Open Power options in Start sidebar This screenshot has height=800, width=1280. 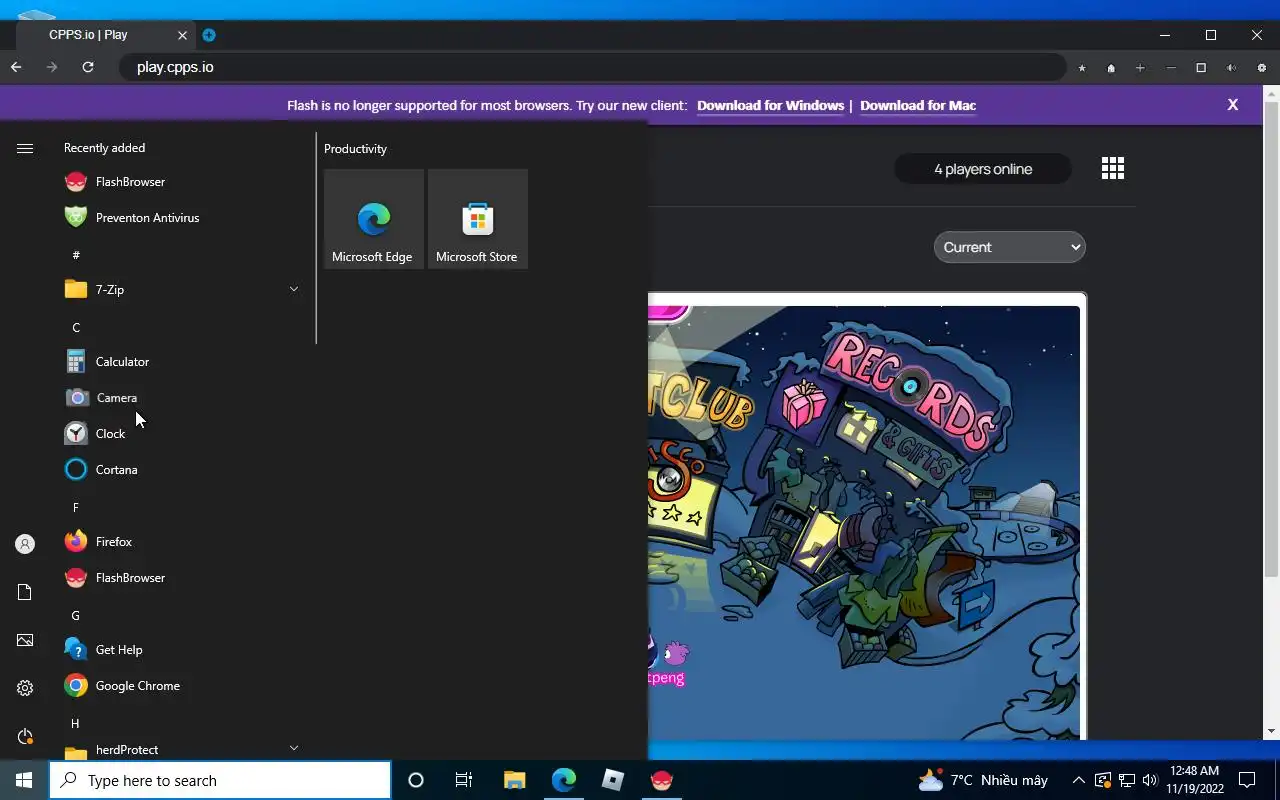coord(25,736)
